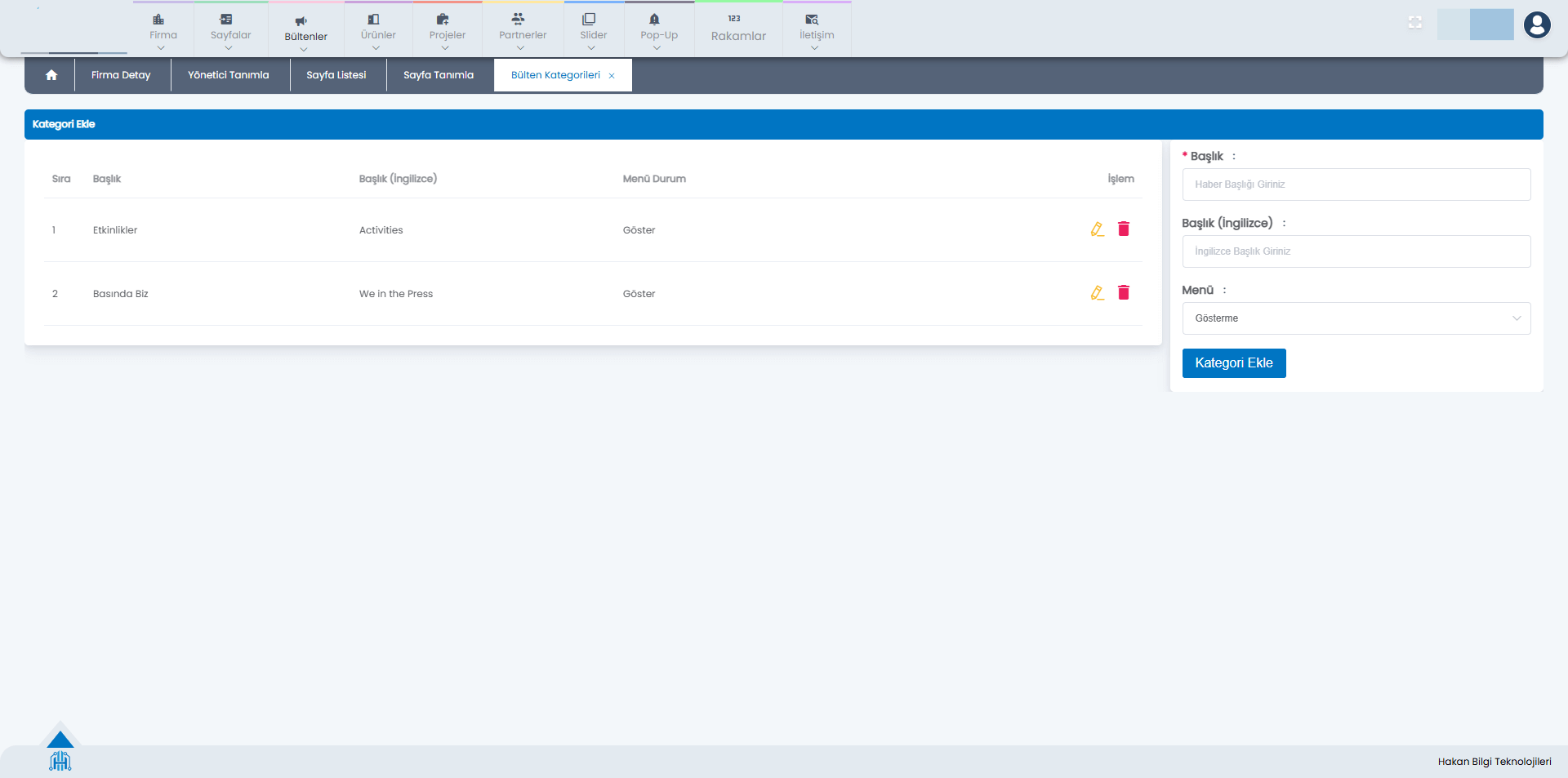Click the Hakan Bilgi Teknolojileri link

click(x=1494, y=762)
